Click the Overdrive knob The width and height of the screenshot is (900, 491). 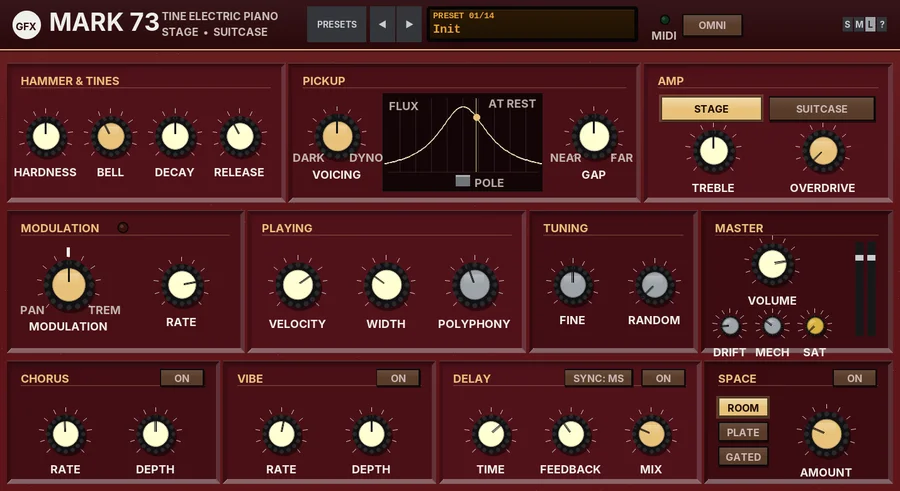click(823, 152)
